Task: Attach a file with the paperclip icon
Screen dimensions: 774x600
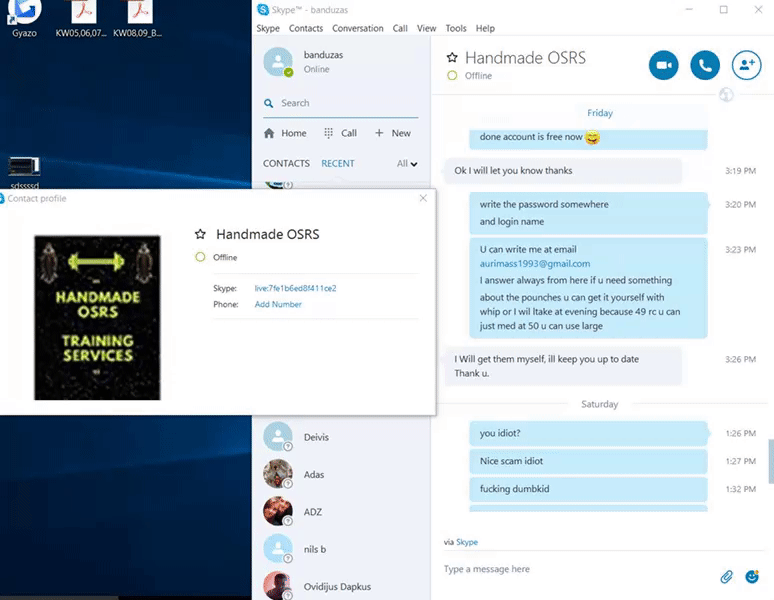Action: click(x=726, y=576)
